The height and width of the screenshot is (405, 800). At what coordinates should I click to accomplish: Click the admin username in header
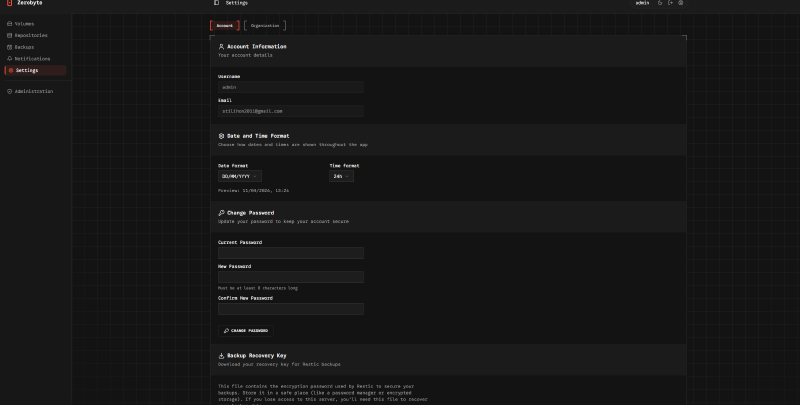(x=642, y=3)
